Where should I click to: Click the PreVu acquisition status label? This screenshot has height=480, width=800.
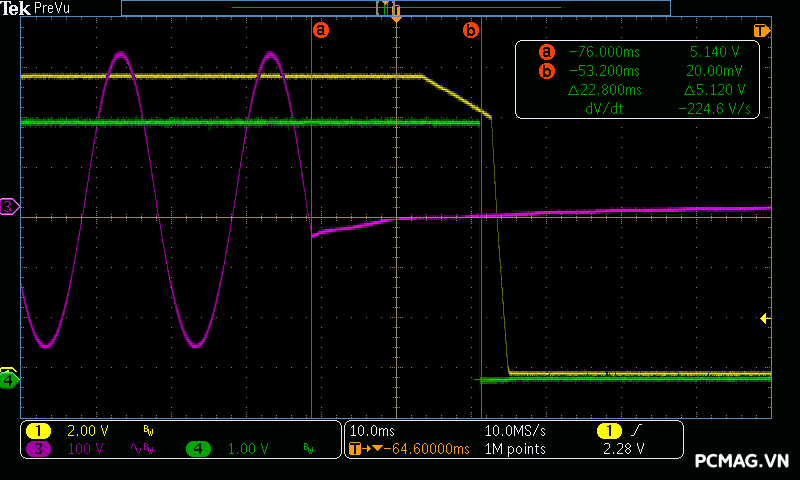(x=52, y=8)
